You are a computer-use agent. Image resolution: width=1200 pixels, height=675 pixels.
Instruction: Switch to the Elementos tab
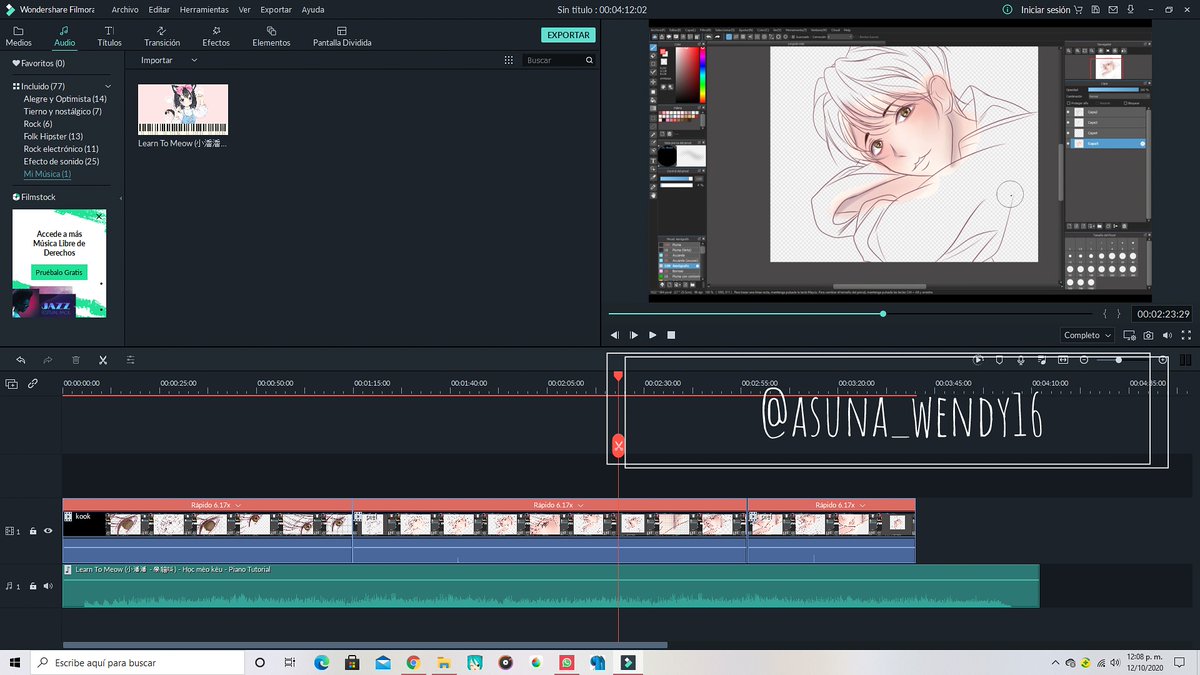(x=271, y=37)
